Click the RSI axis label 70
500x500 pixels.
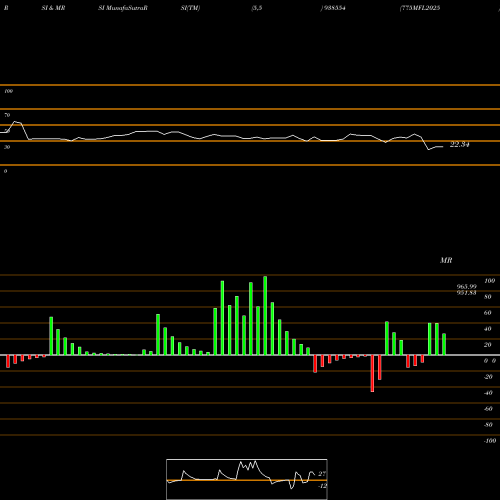pos(7,115)
